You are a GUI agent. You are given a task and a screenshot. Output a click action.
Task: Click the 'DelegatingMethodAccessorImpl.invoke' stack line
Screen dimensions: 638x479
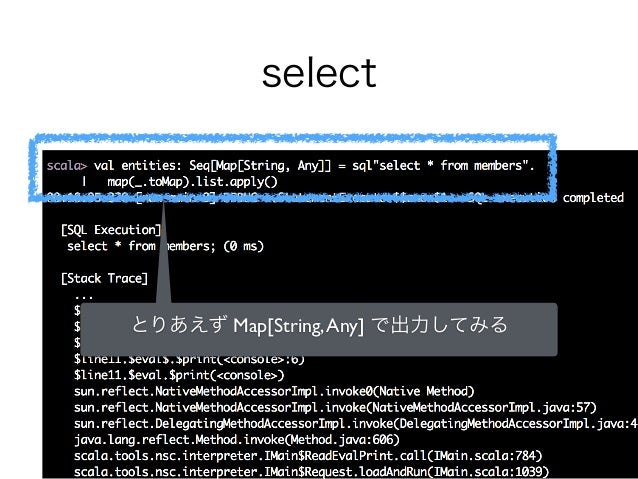tap(356, 424)
